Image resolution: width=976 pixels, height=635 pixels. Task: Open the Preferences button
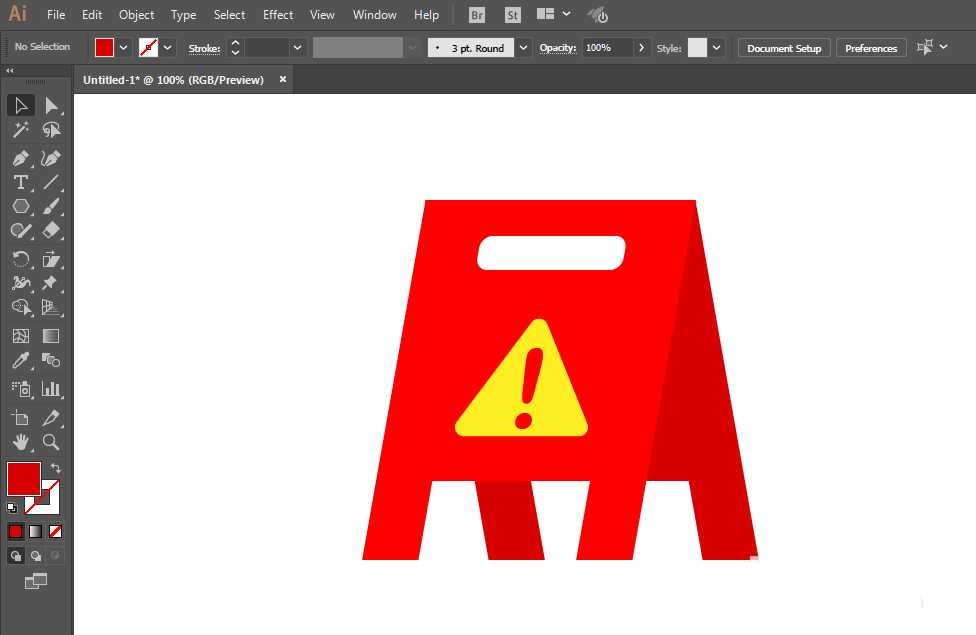870,48
